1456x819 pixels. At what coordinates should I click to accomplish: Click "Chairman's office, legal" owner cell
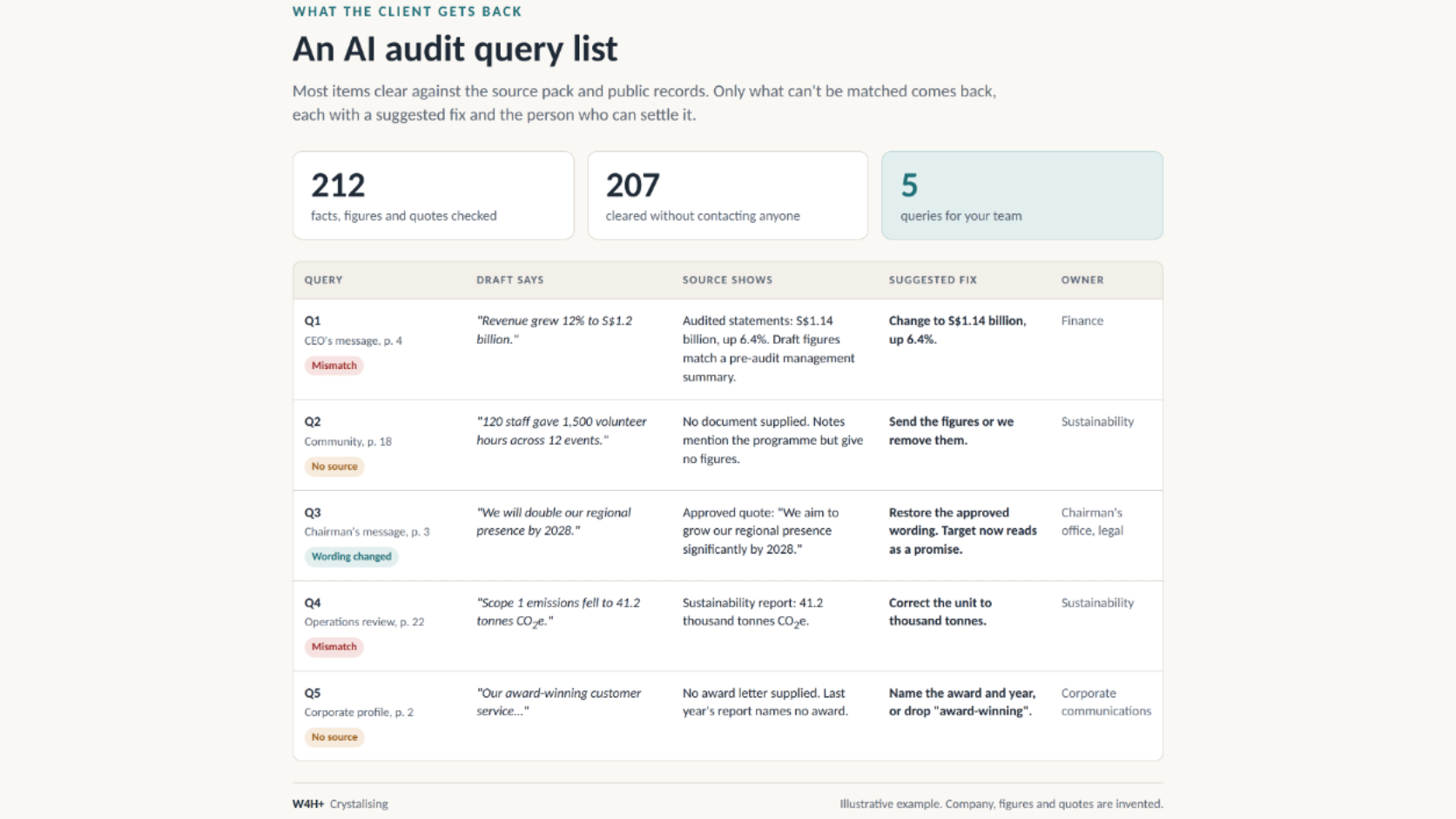point(1092,521)
